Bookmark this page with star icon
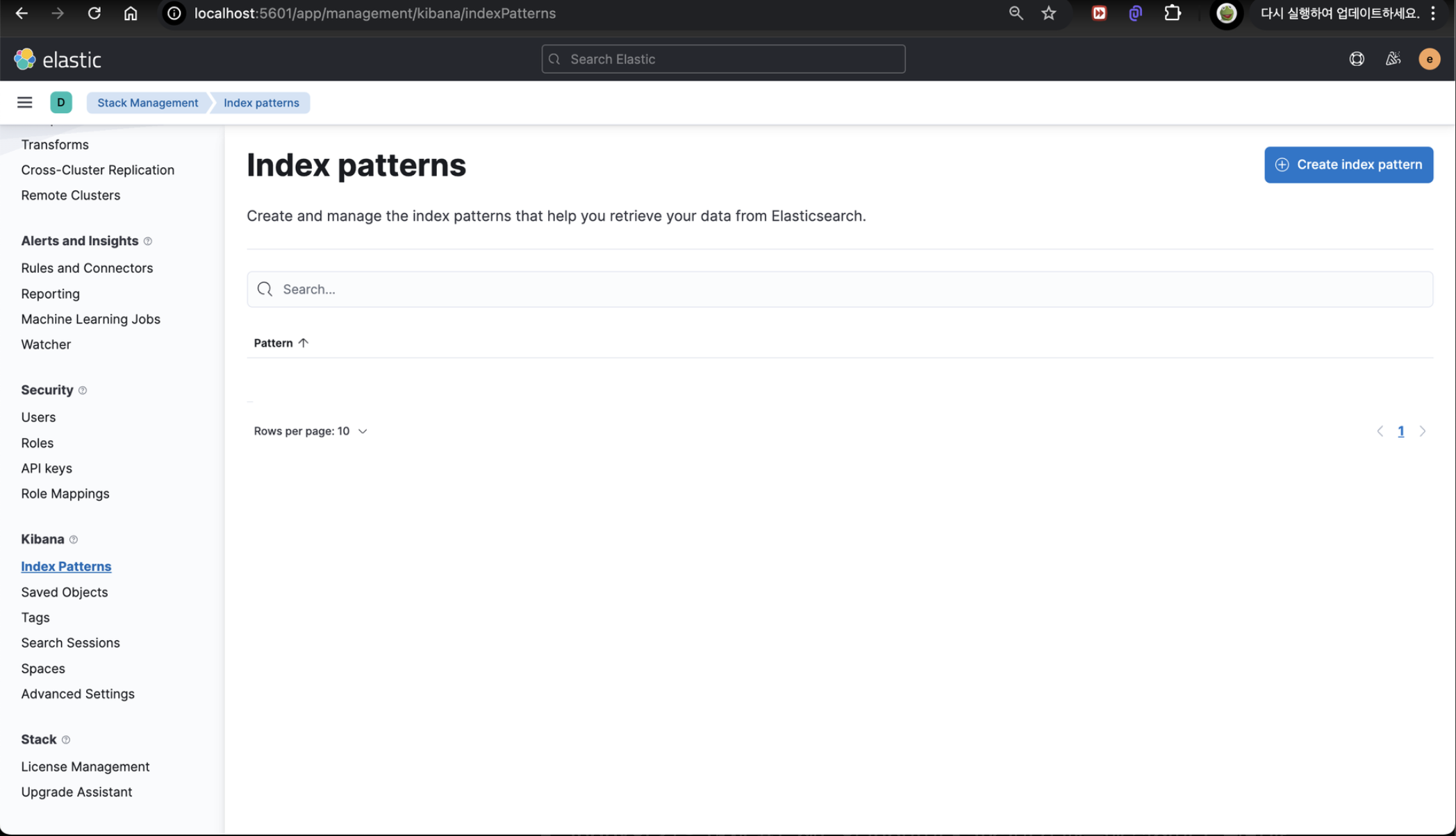 (1048, 13)
